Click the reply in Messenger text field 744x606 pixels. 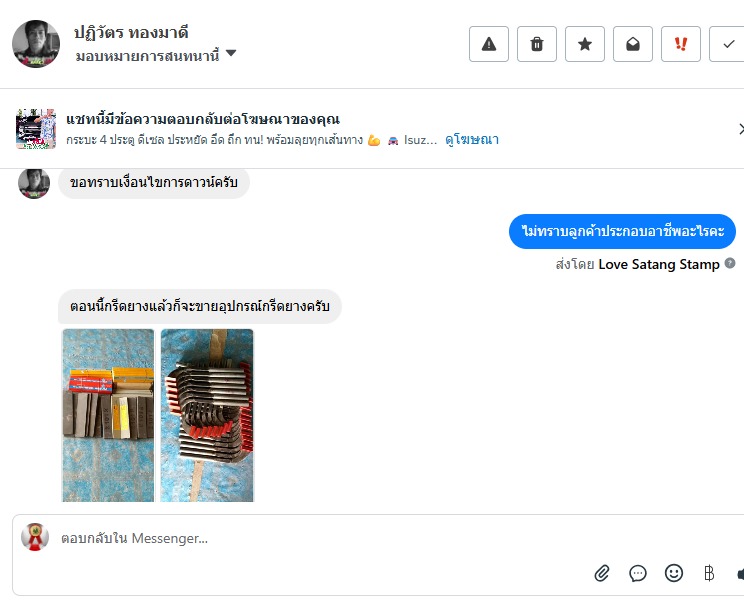(377, 538)
